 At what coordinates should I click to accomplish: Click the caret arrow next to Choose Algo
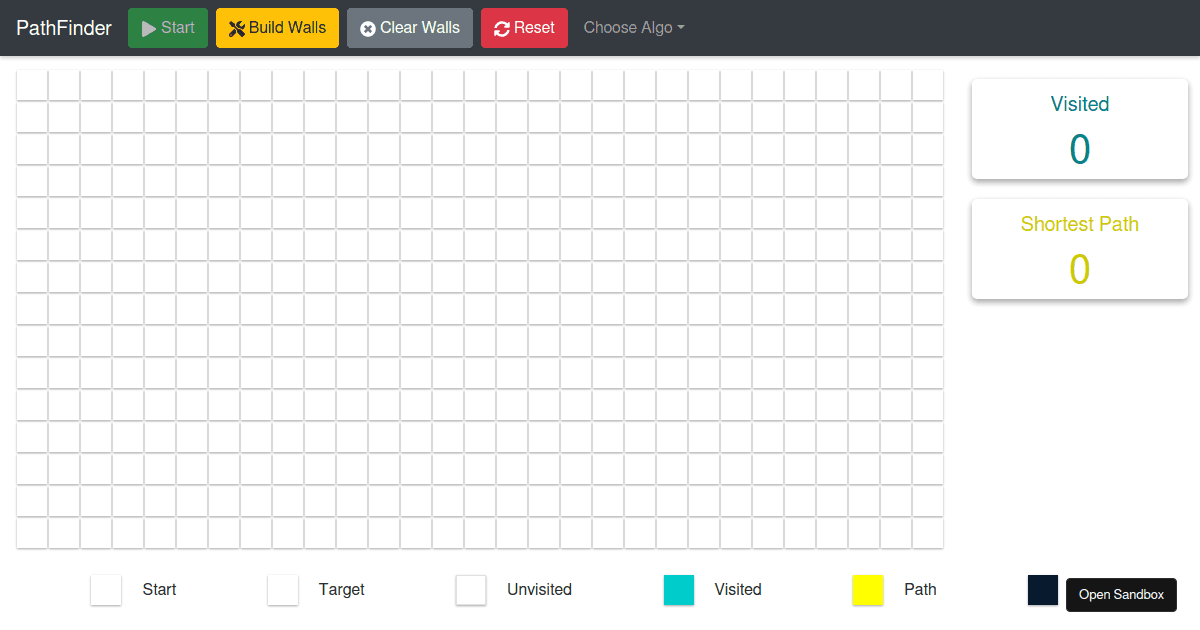[x=679, y=28]
